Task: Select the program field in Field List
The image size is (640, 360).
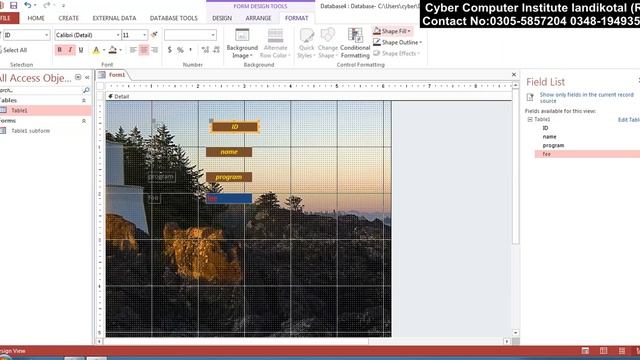Action: pyautogui.click(x=553, y=145)
